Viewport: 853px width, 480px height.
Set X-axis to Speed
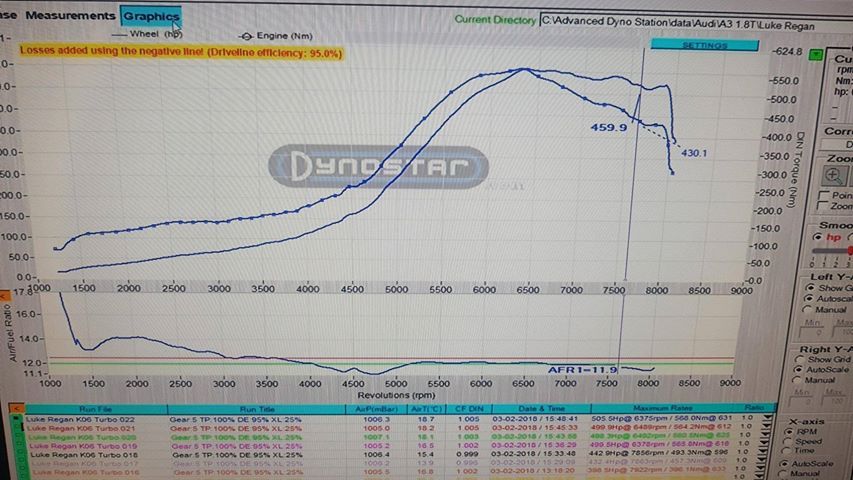pyautogui.click(x=788, y=441)
